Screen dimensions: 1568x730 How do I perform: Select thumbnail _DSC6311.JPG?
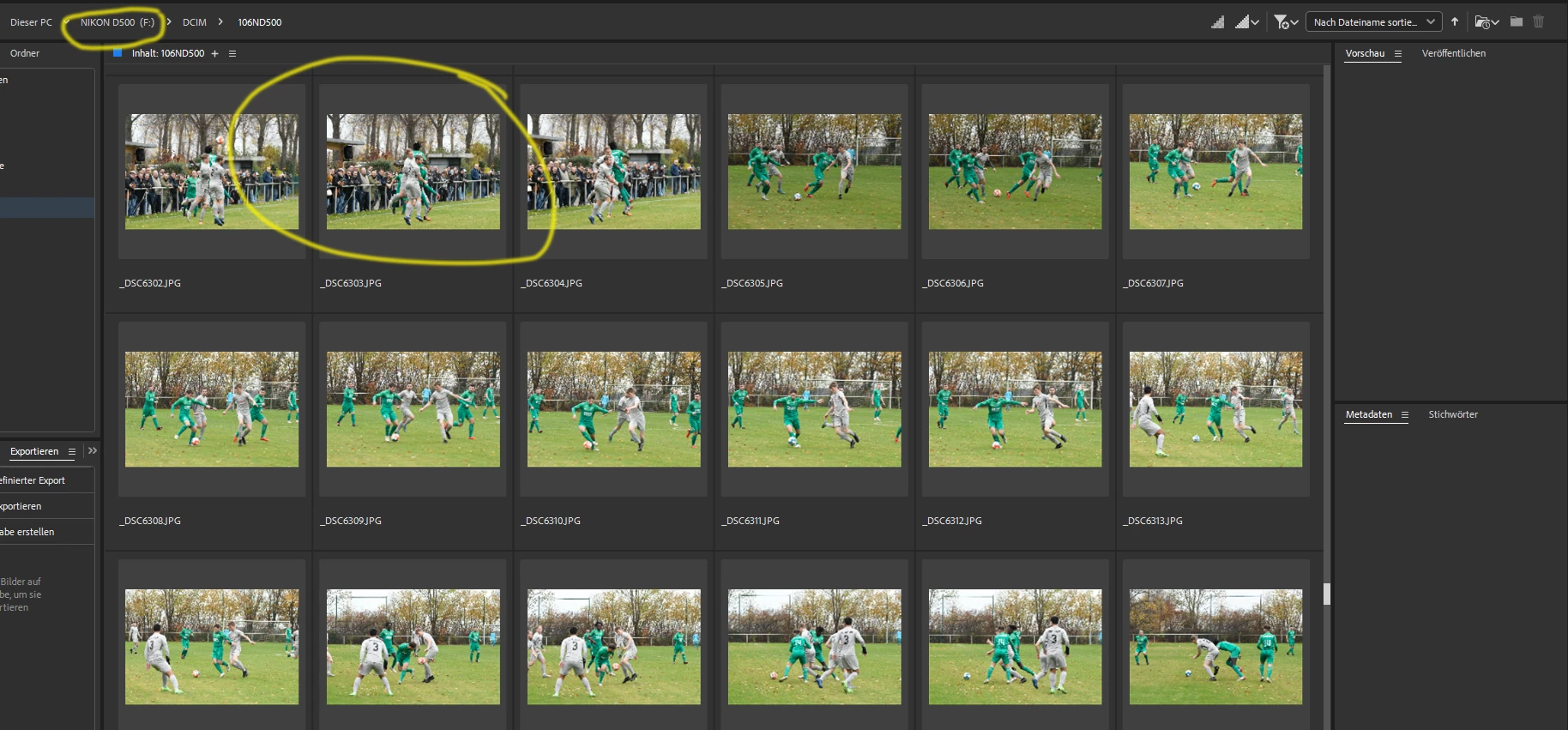(x=814, y=409)
